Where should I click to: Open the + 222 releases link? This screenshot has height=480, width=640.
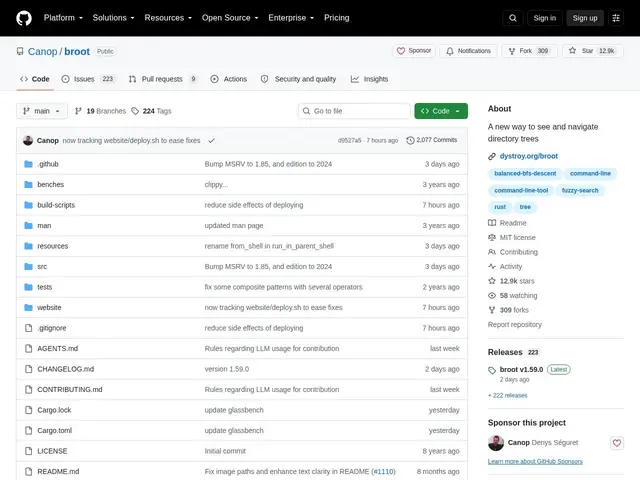(x=507, y=395)
